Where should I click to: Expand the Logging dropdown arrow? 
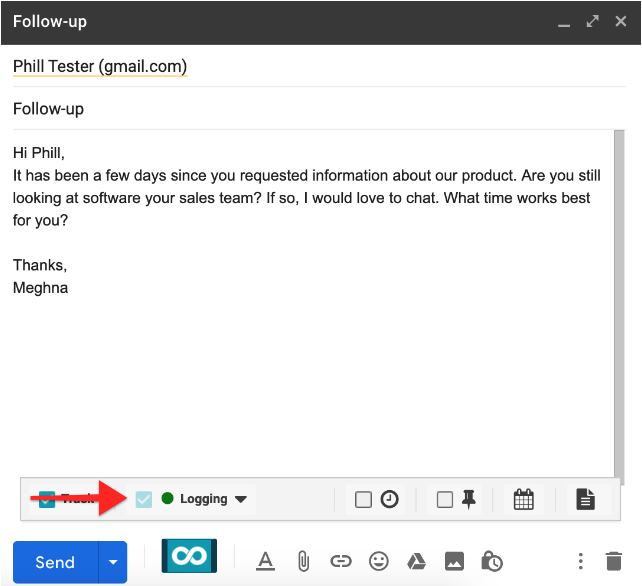[241, 499]
